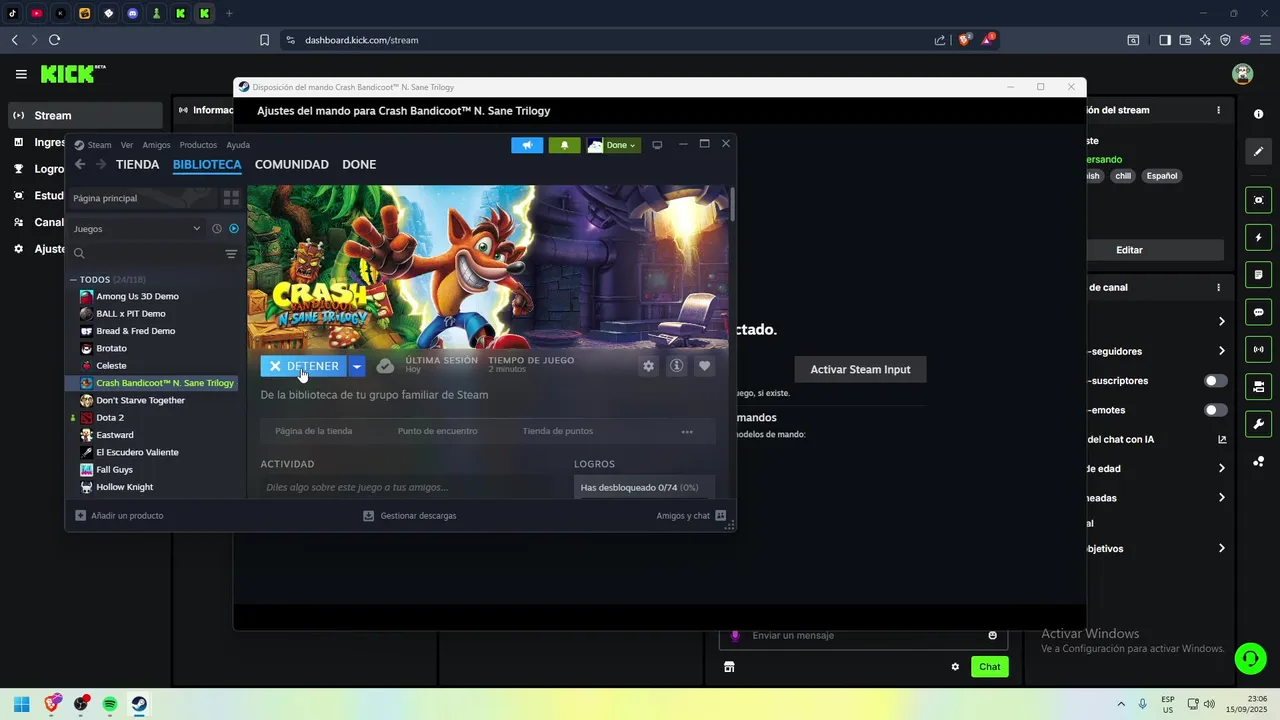Click Steam's megaphone announcements icon
Image resolution: width=1280 pixels, height=720 pixels.
pos(527,145)
